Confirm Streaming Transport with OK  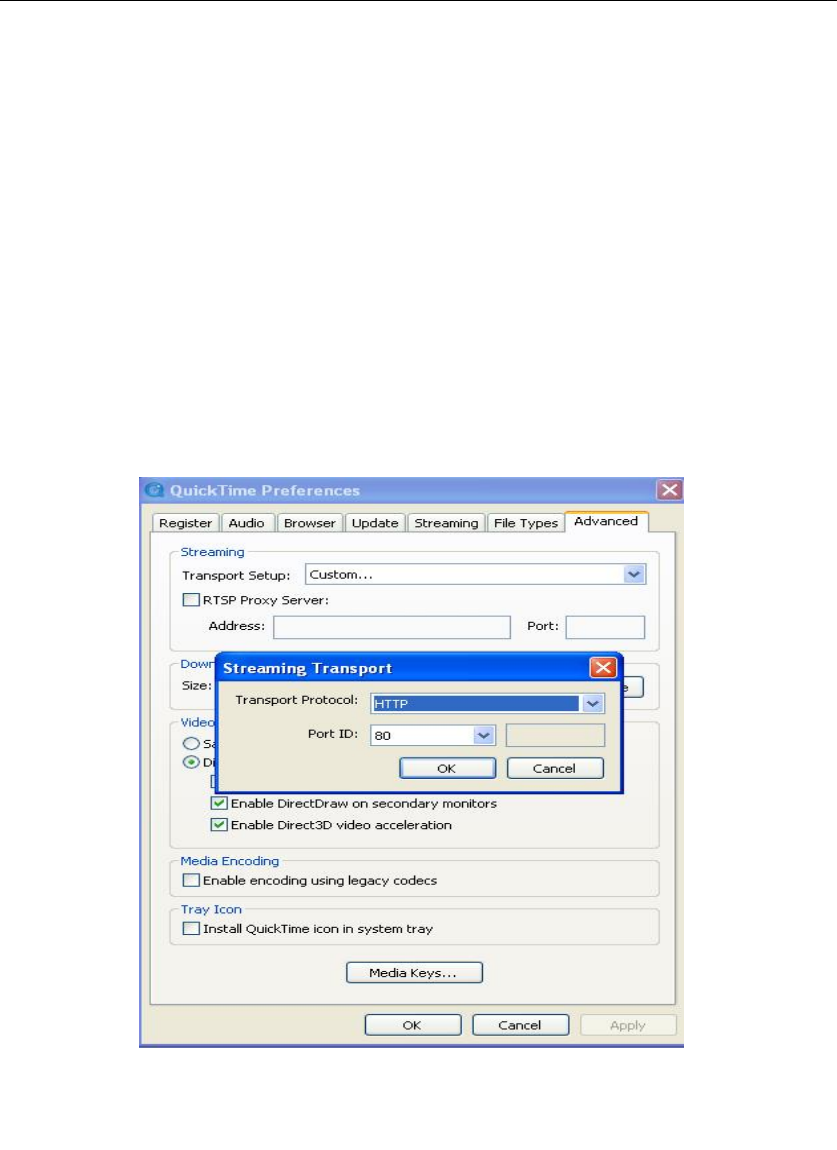click(x=447, y=768)
